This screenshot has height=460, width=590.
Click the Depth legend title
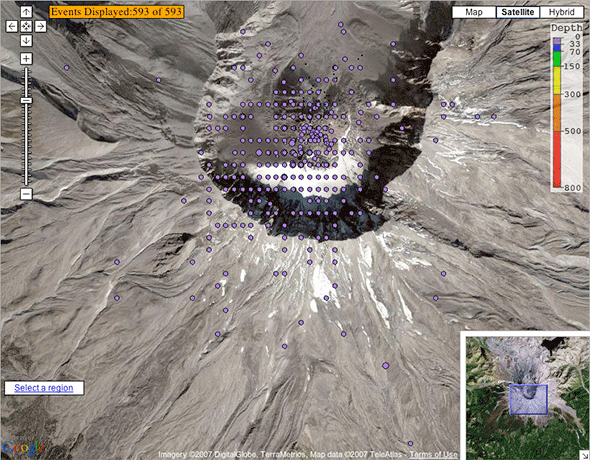click(x=567, y=28)
